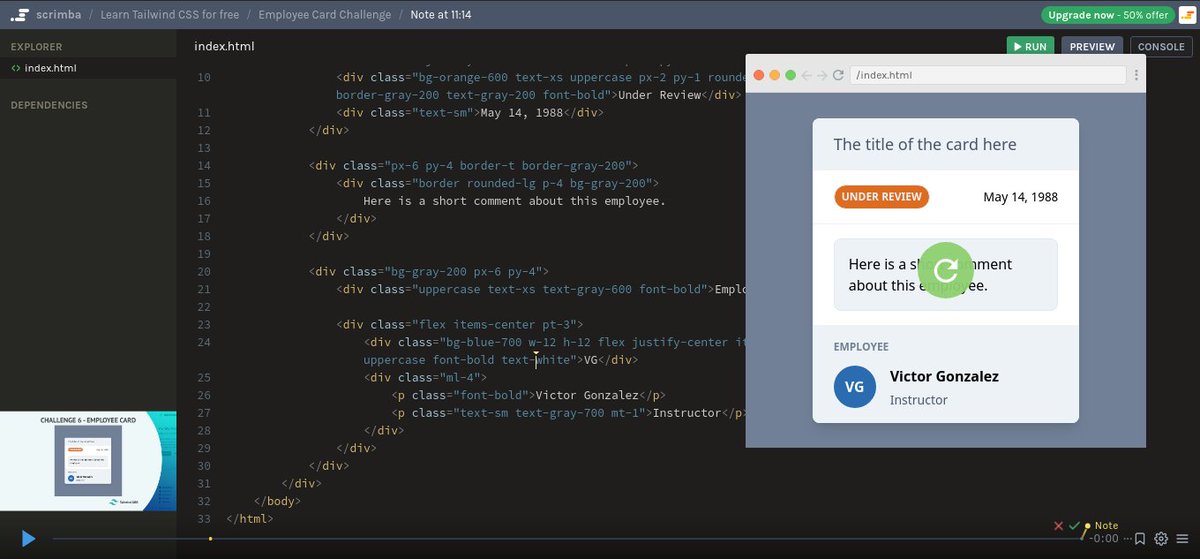Go to Learn Tailwind CSS for free breadcrumb
1200x559 pixels.
tap(171, 15)
